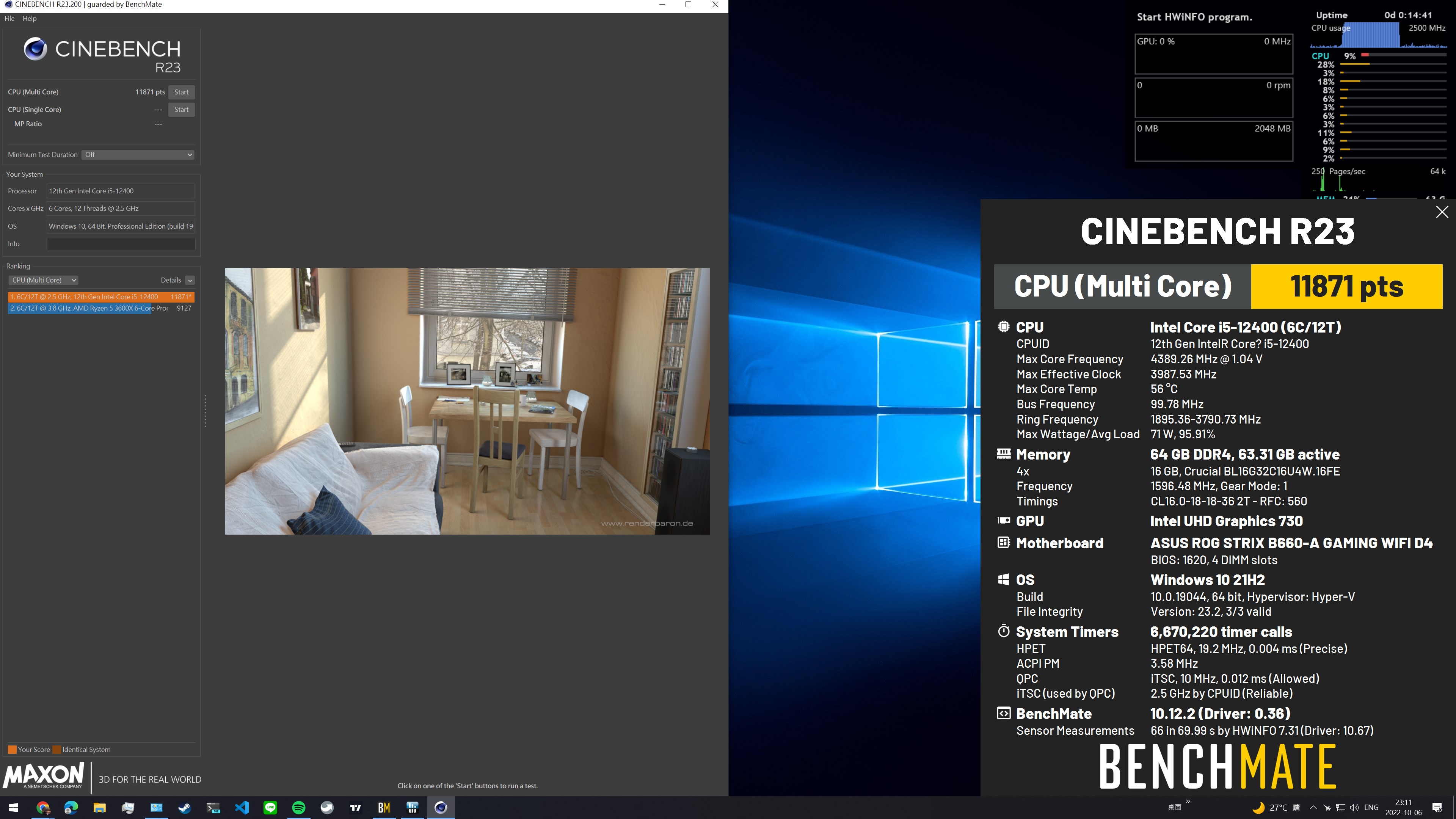Click the rendered room image preview
The width and height of the screenshot is (1456, 819).
click(468, 401)
